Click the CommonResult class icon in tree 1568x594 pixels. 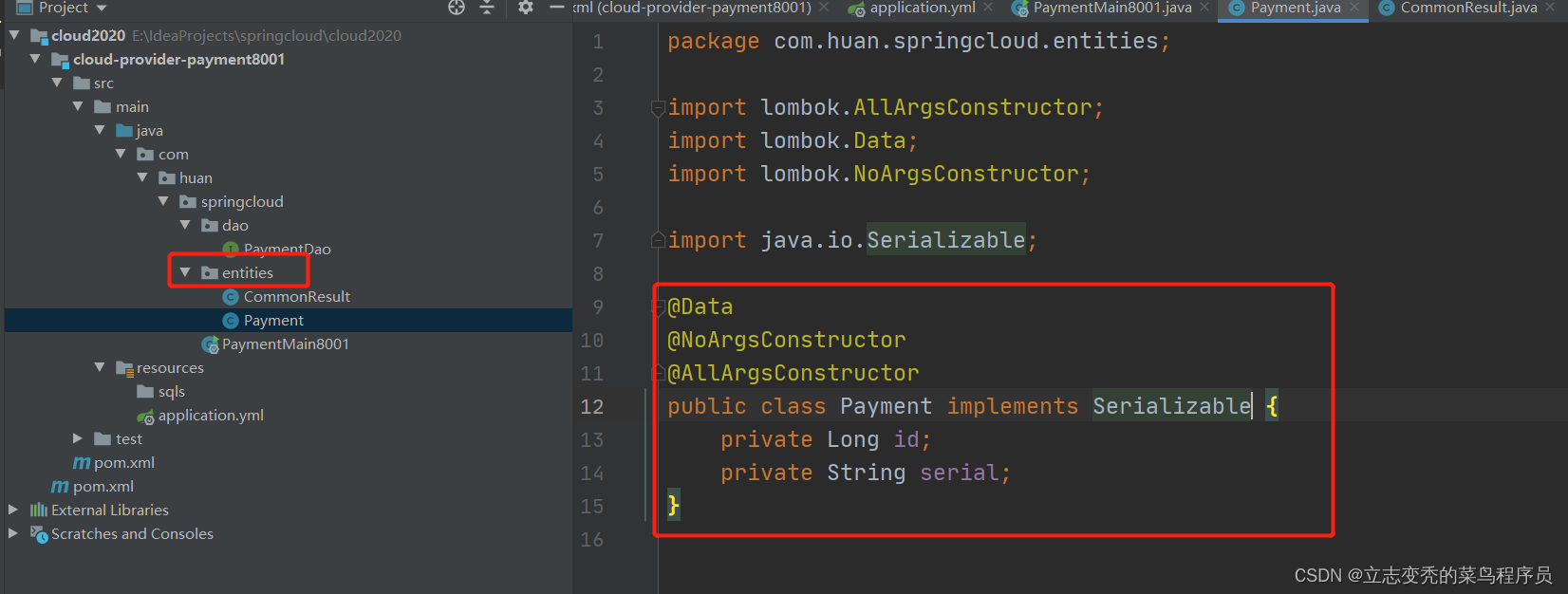(x=231, y=297)
